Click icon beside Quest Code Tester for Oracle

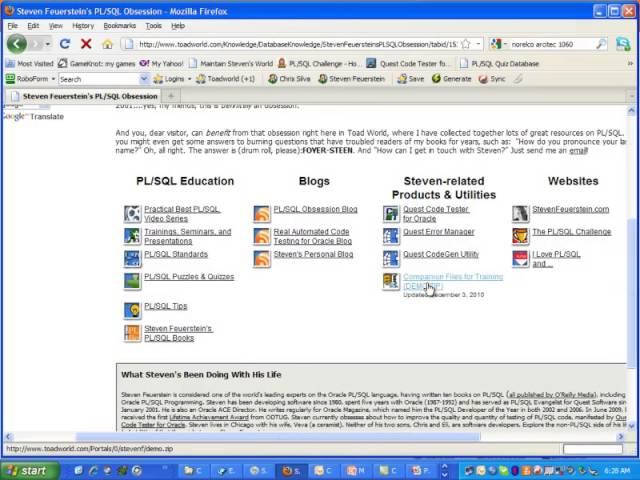pos(391,213)
